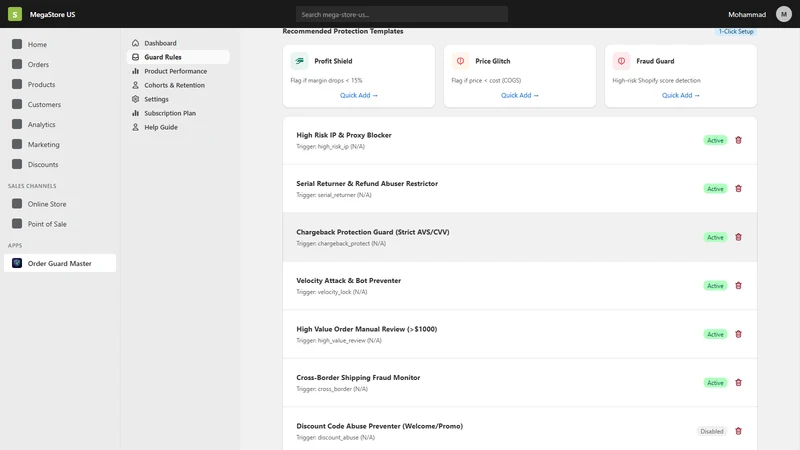The image size is (800, 450).
Task: Toggle Active status of Serial Returner rule
Action: tap(715, 189)
